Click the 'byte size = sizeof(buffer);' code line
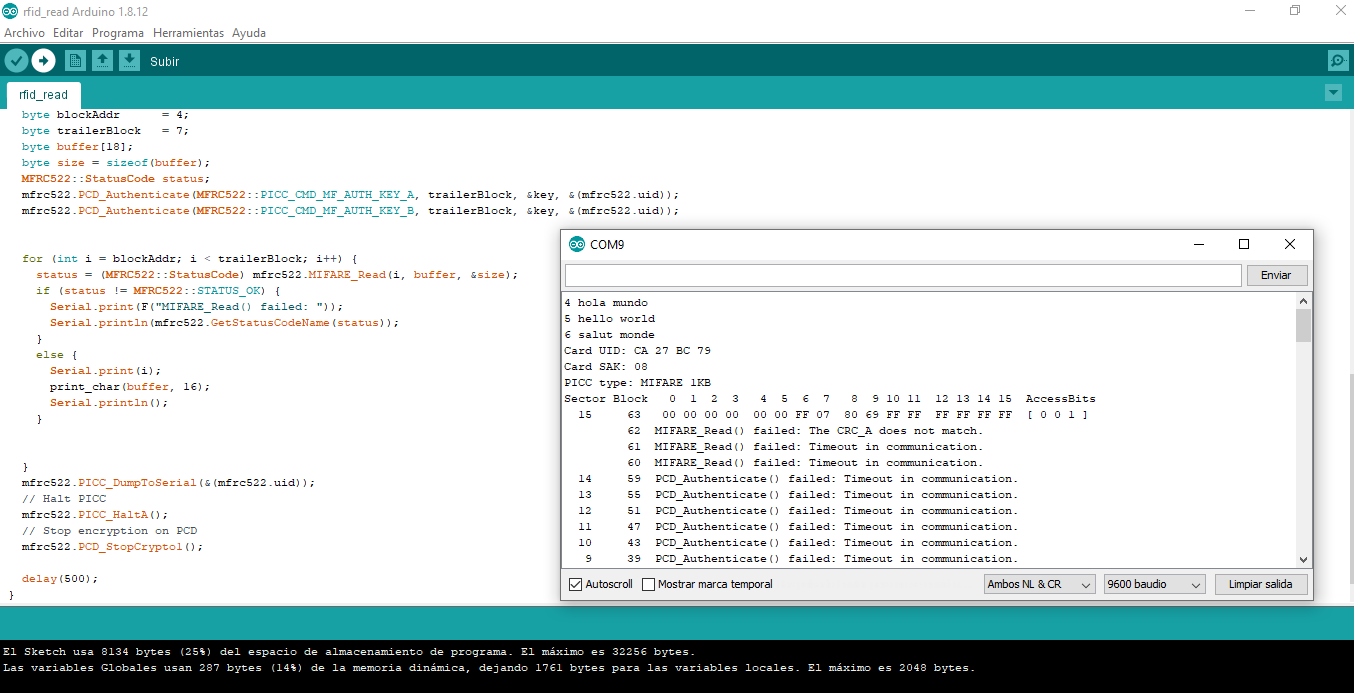 [x=116, y=163]
